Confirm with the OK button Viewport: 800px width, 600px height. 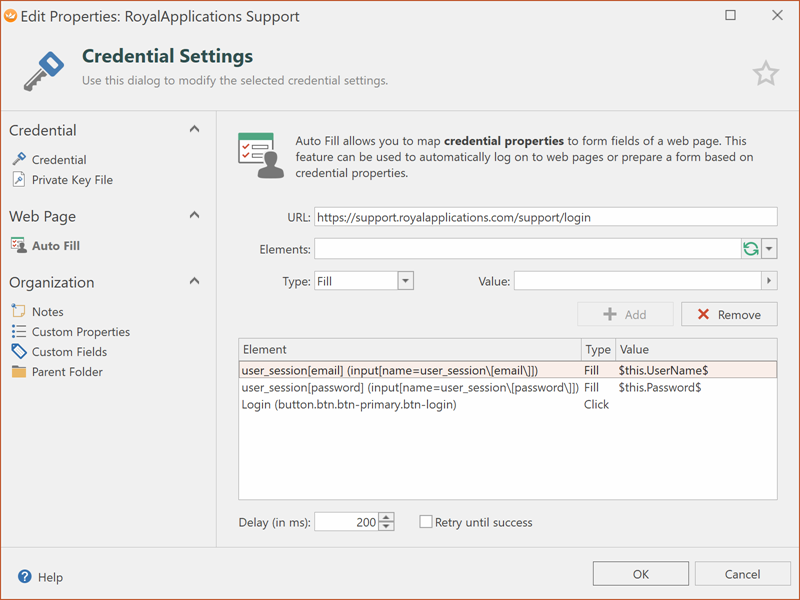[x=640, y=574]
